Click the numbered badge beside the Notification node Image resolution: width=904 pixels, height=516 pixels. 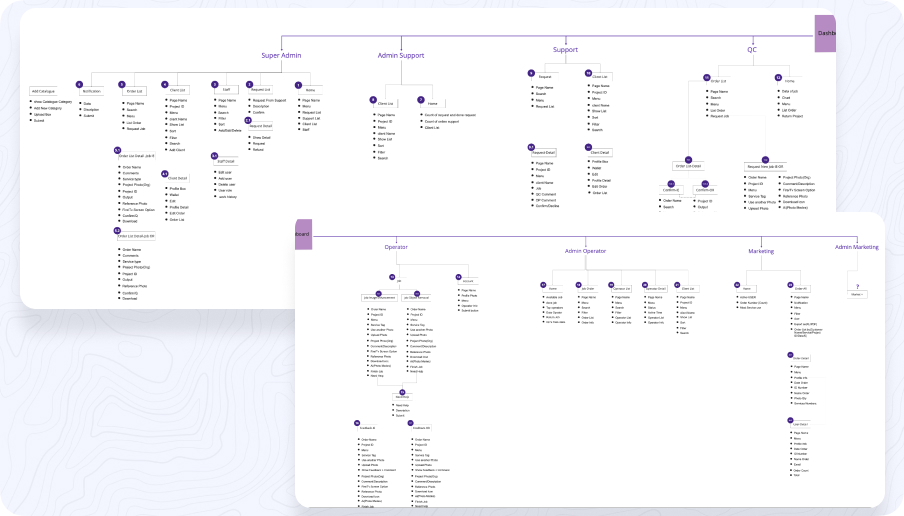click(79, 85)
